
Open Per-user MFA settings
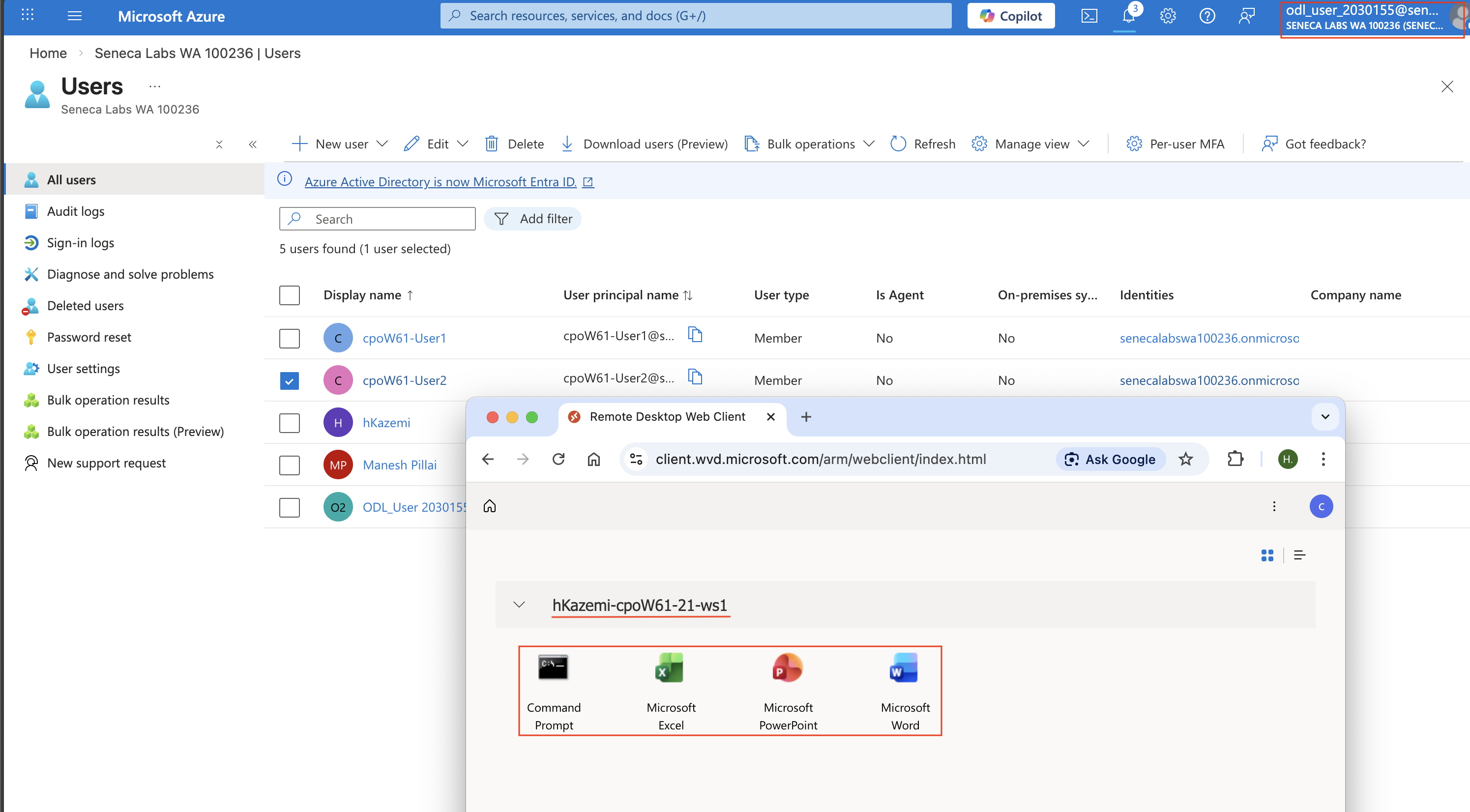tap(1176, 144)
